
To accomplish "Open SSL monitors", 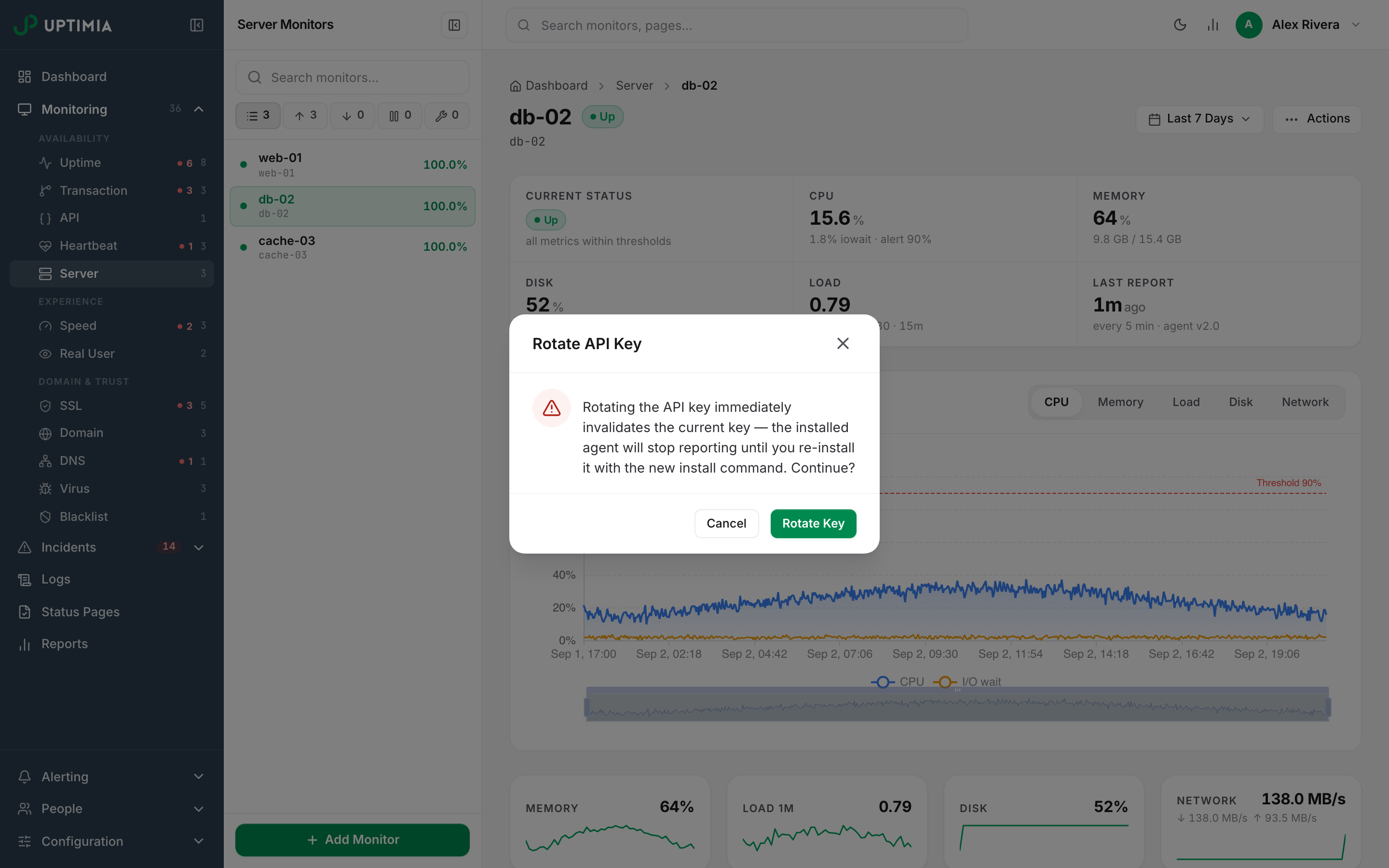I will pos(112,405).
